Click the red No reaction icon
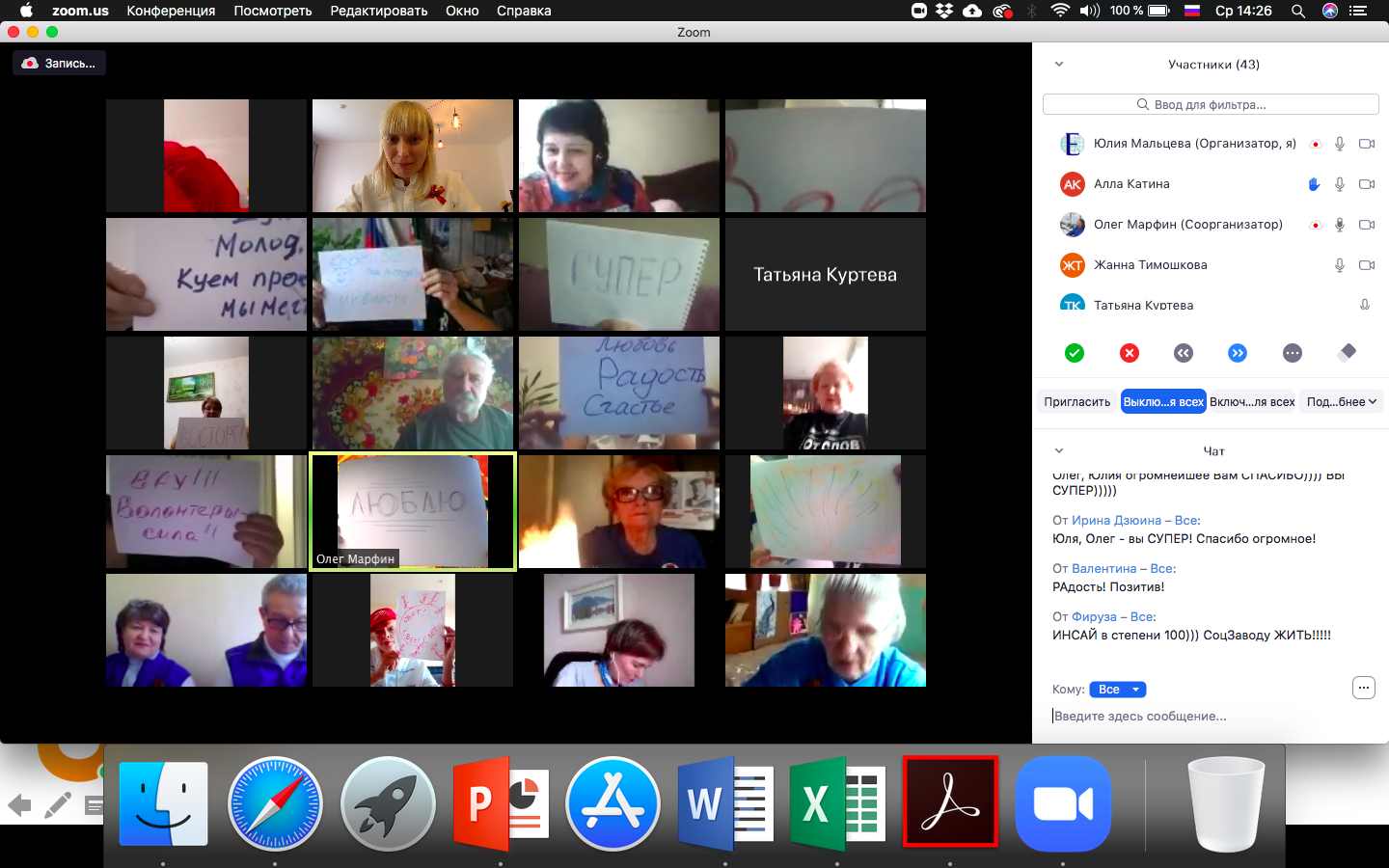 coord(1130,353)
